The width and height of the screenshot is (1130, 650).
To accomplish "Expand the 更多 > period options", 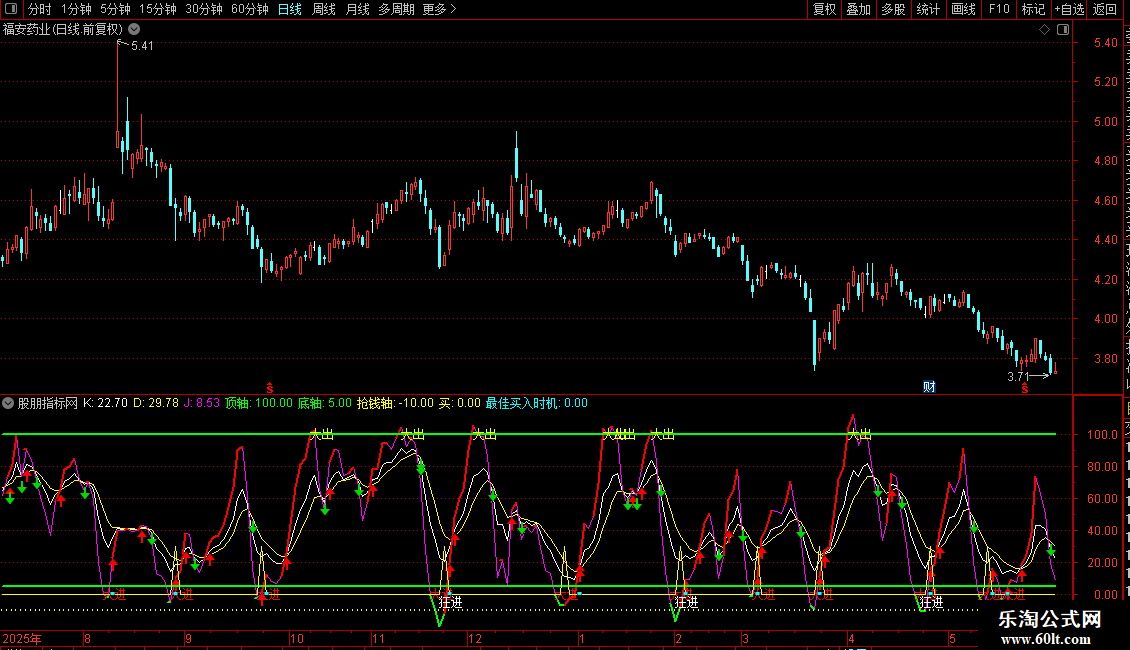I will [x=439, y=9].
